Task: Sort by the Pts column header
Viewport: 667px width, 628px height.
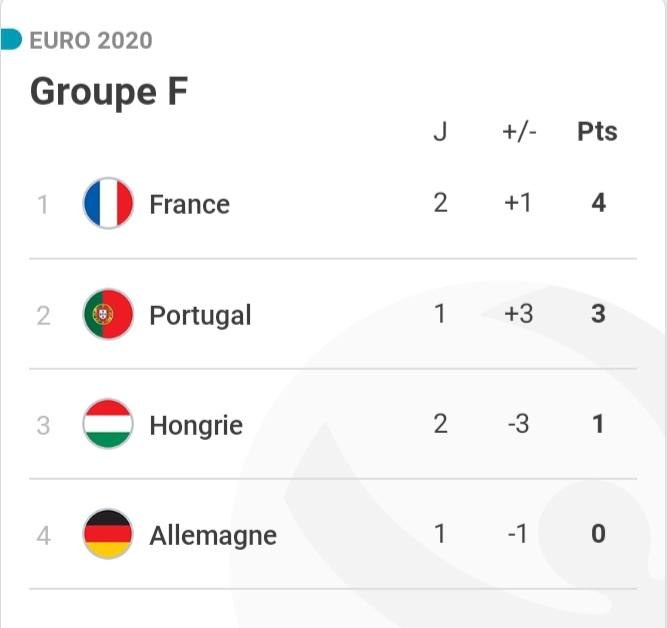Action: [597, 131]
